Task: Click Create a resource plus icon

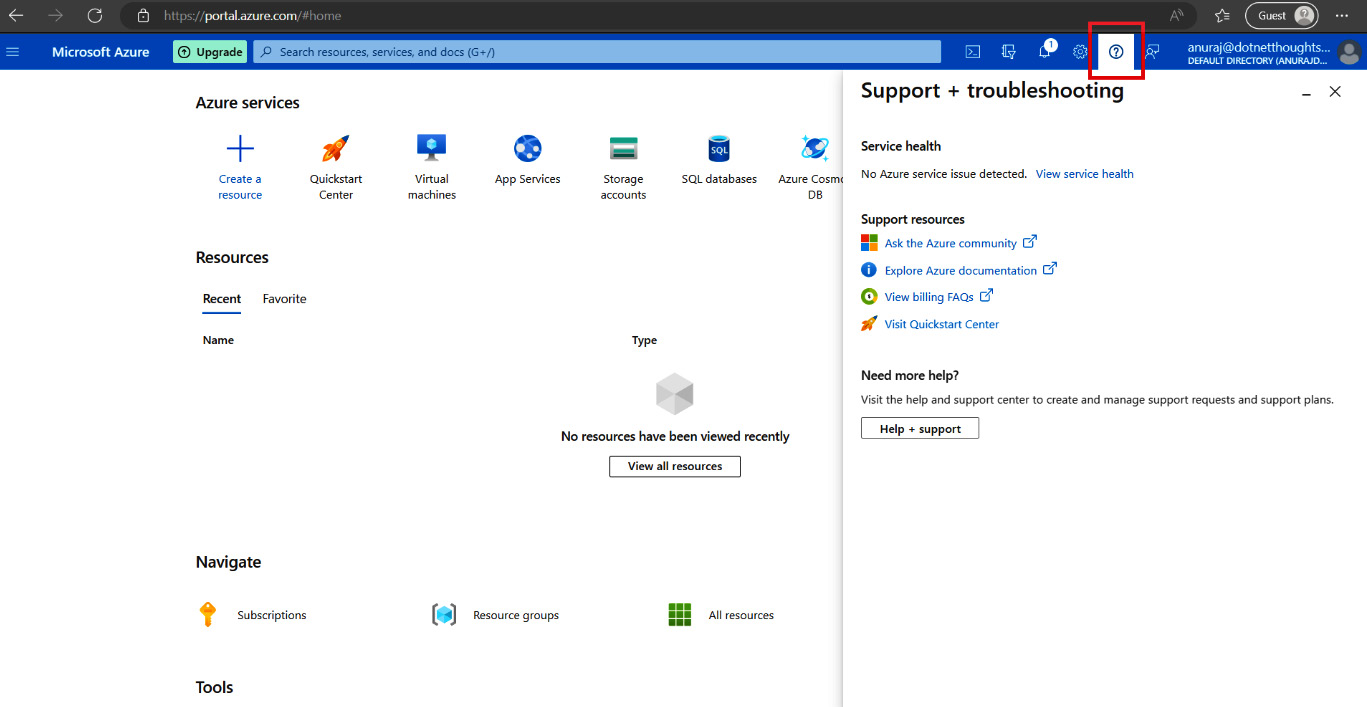Action: (240, 150)
